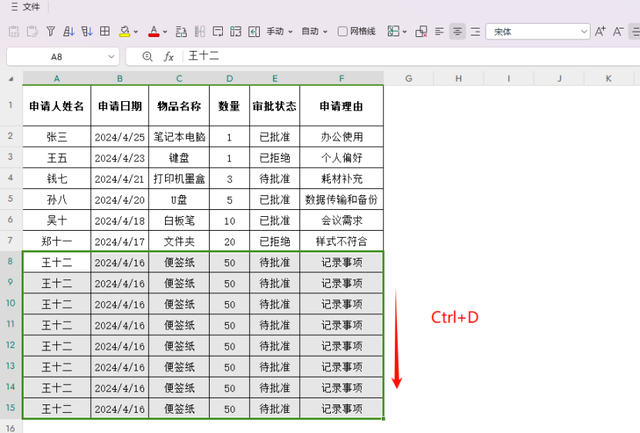Click the merge cells arrow icon
640x433 pixels.
coord(254,31)
